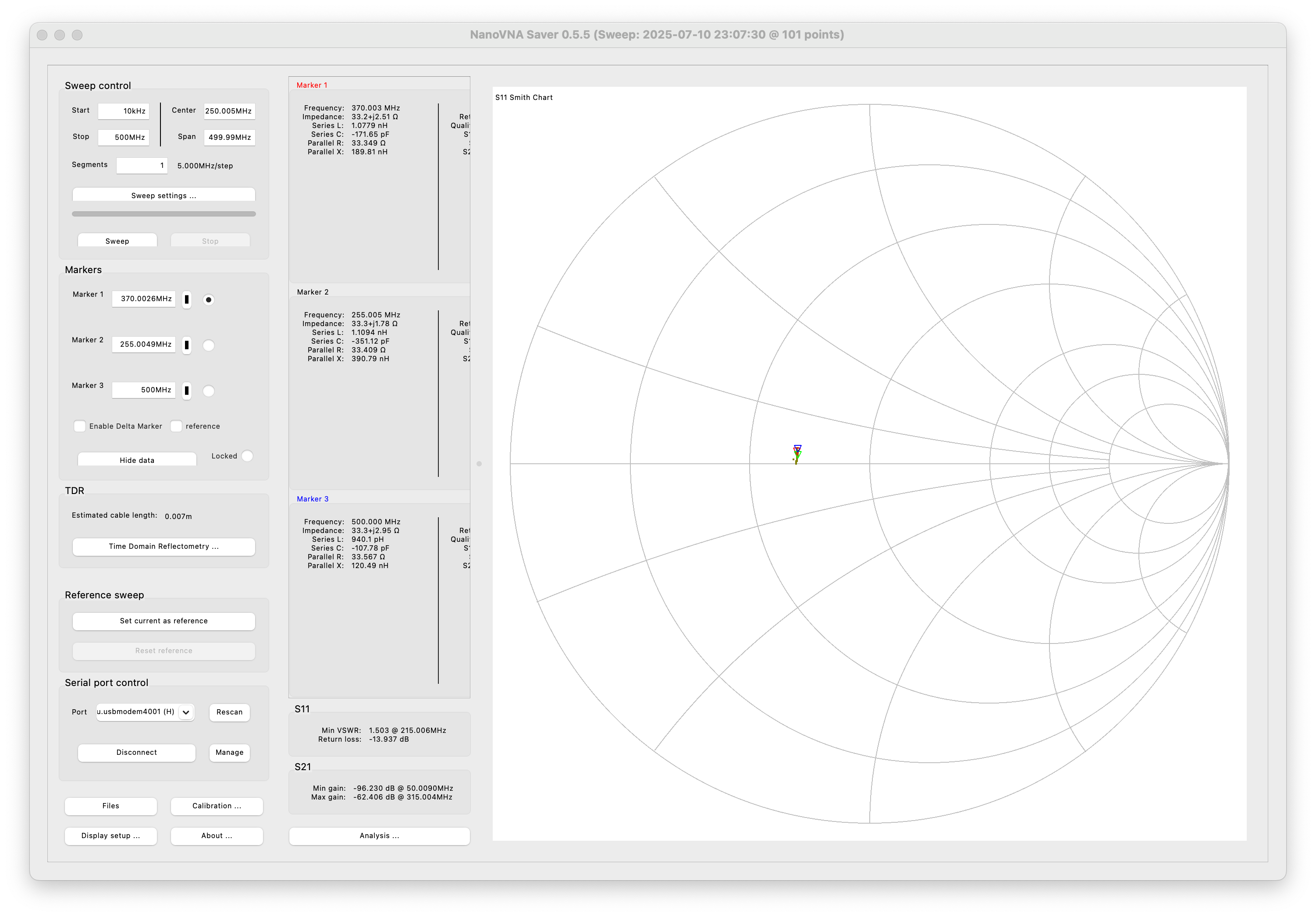Select the Marker 2 radio button

click(209, 345)
